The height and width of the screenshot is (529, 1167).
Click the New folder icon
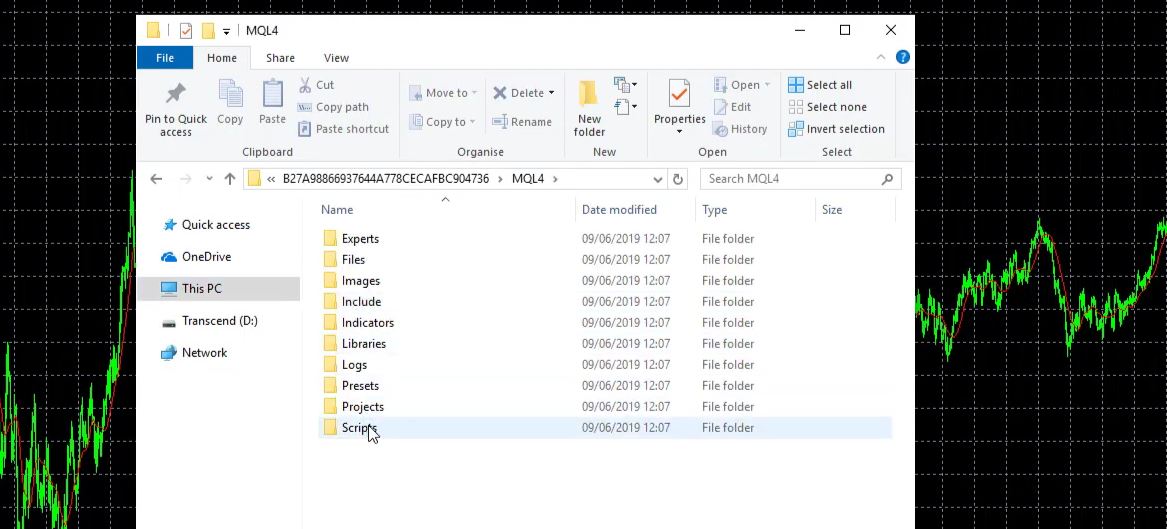coord(589,95)
